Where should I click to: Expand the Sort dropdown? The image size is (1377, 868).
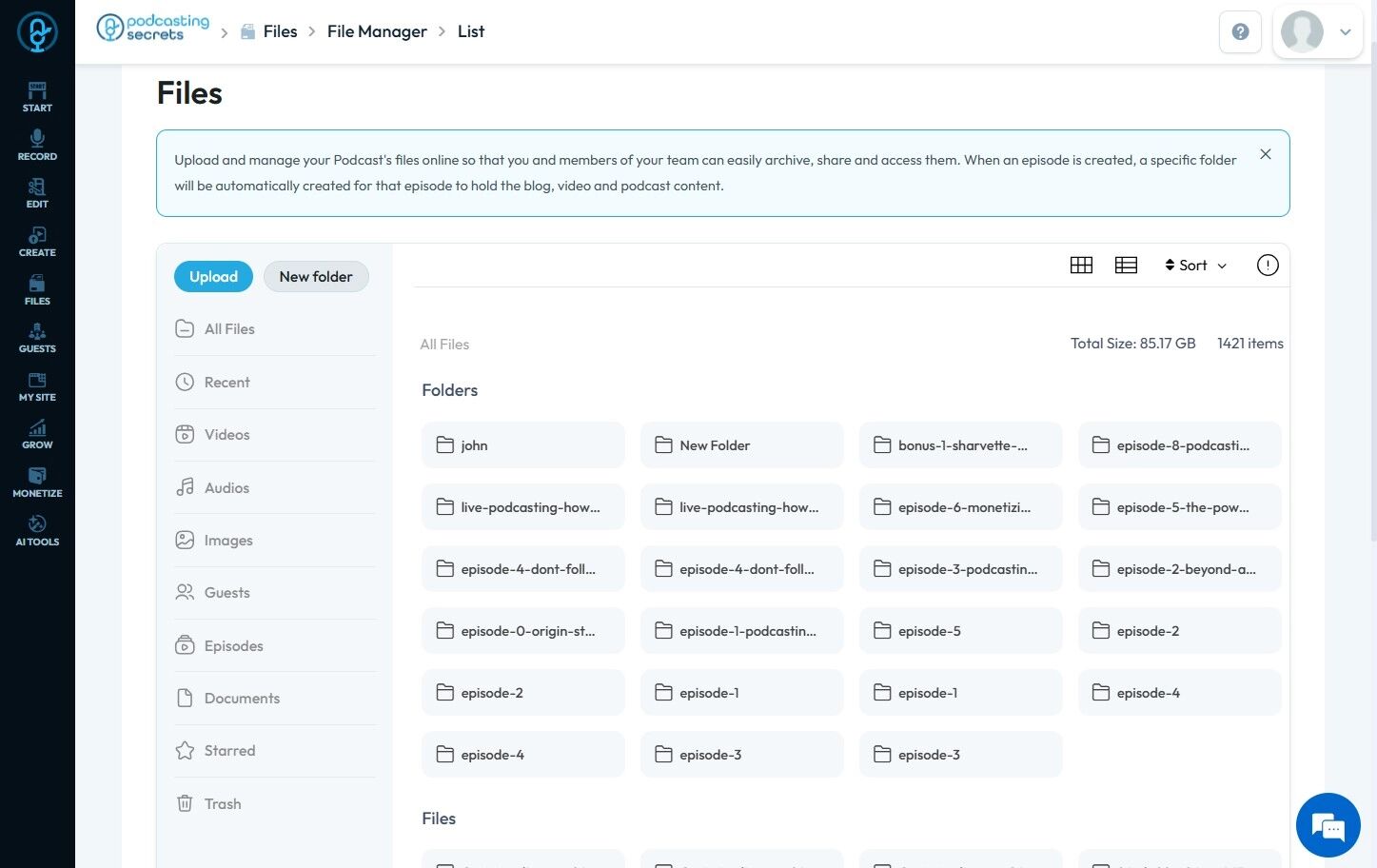point(1196,266)
